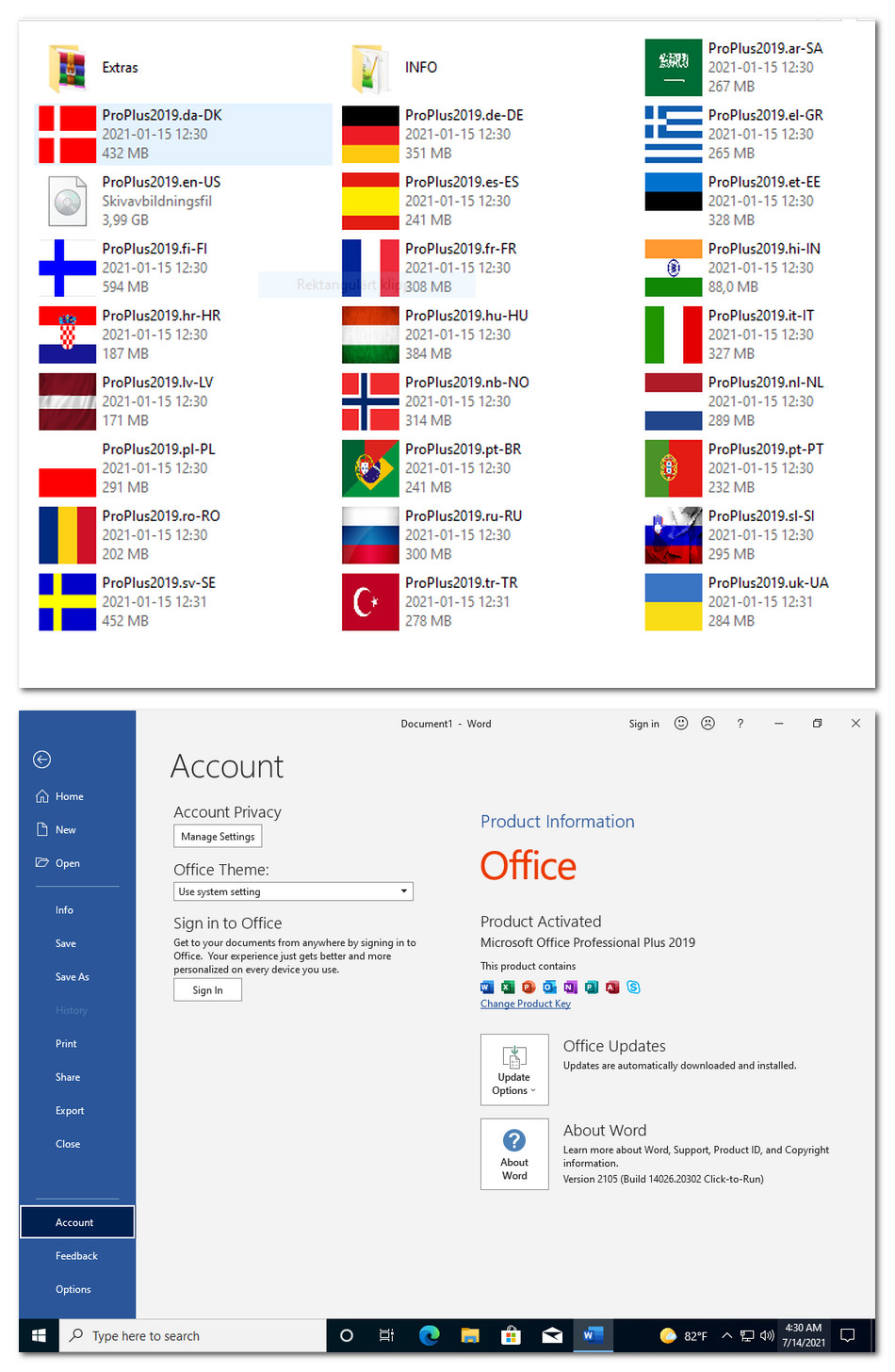Select the ProPlus2019.it-IT file name
The height and width of the screenshot is (1372, 895).
761,316
